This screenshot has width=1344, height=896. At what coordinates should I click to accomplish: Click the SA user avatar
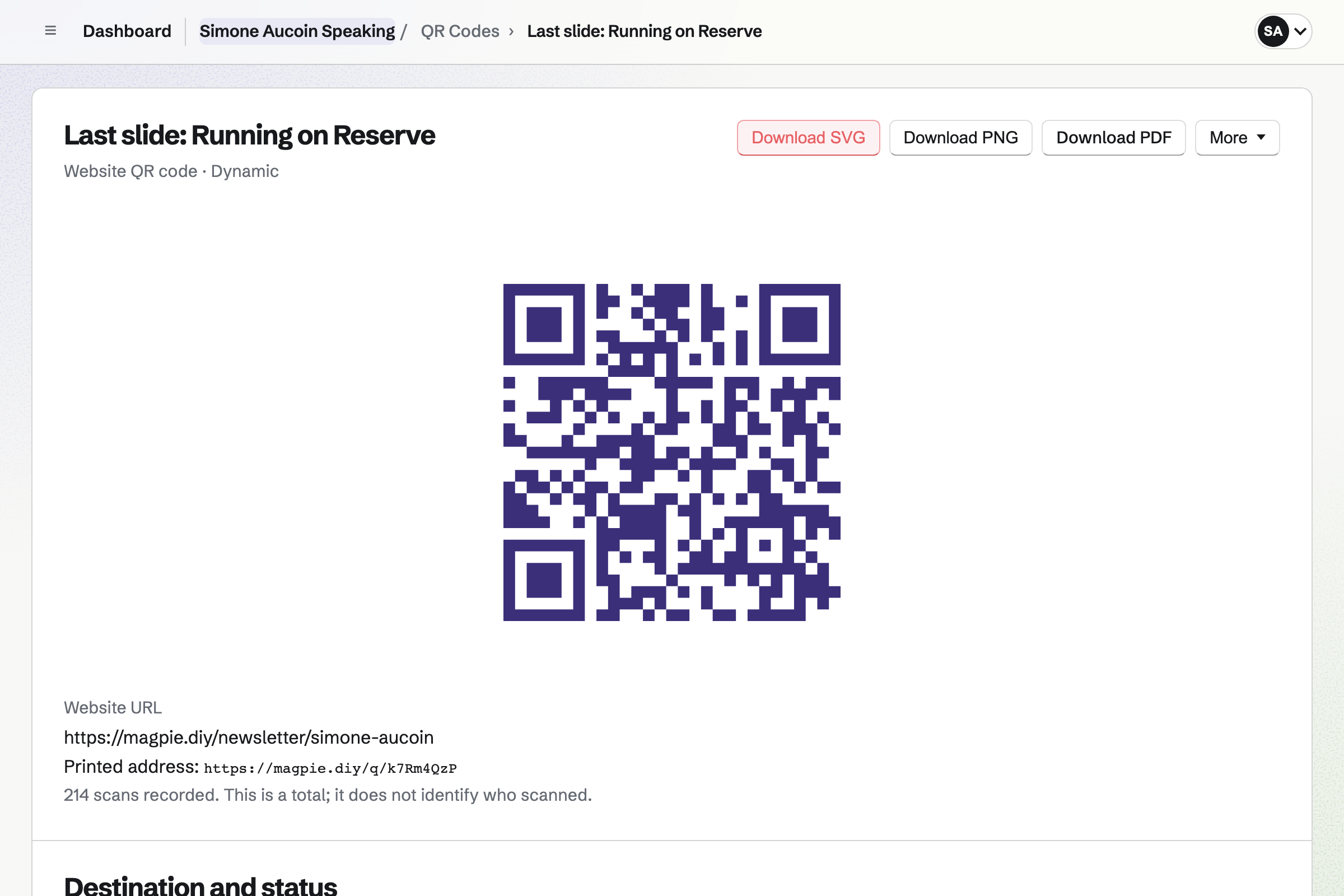(1272, 31)
